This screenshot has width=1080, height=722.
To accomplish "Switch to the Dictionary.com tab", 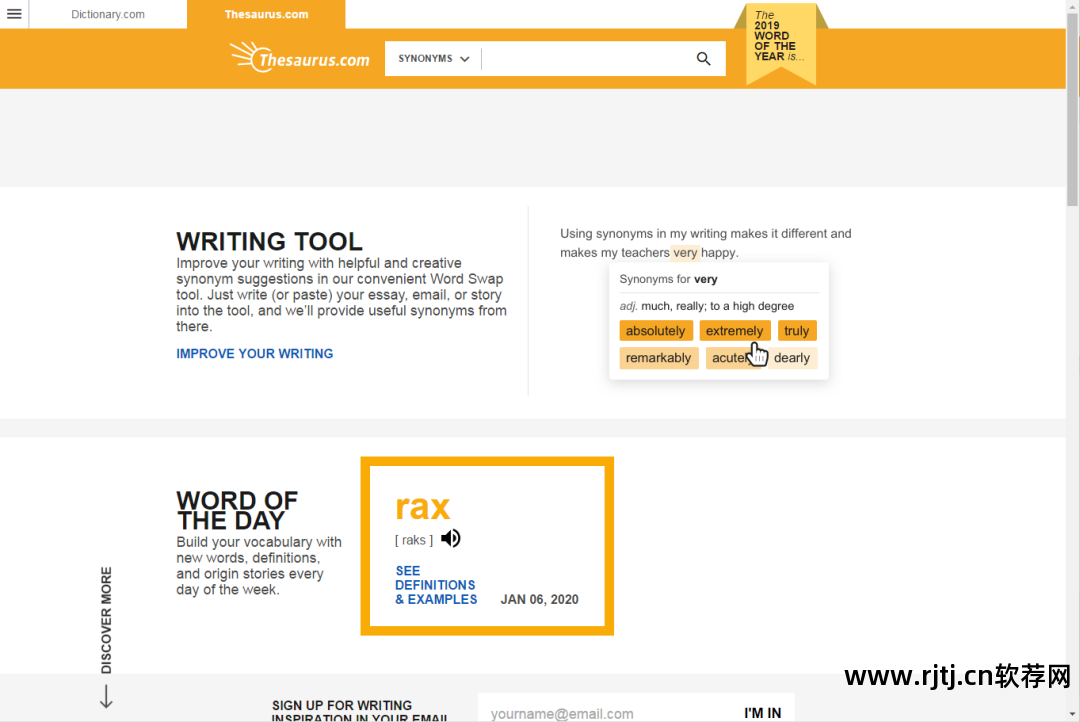I will coord(108,14).
